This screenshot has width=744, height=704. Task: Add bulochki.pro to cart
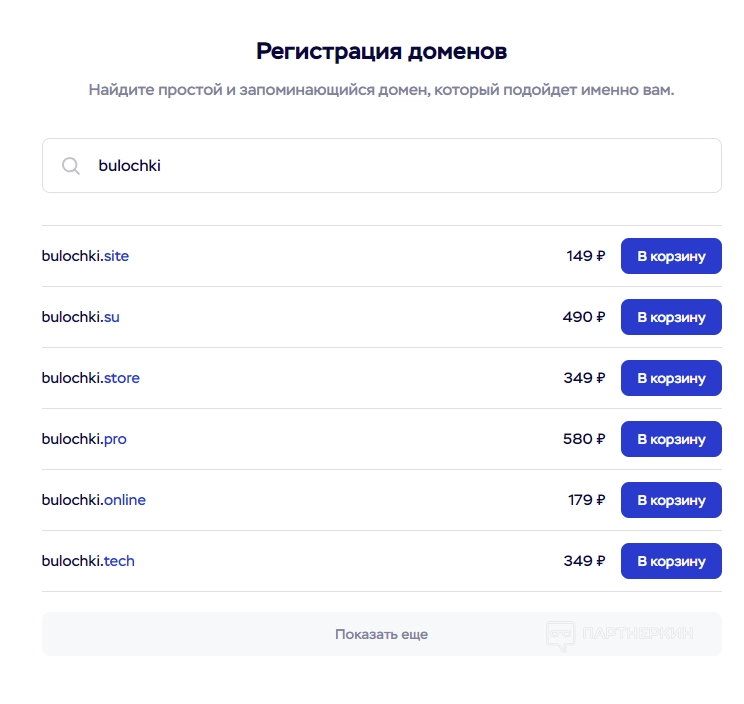tap(670, 439)
